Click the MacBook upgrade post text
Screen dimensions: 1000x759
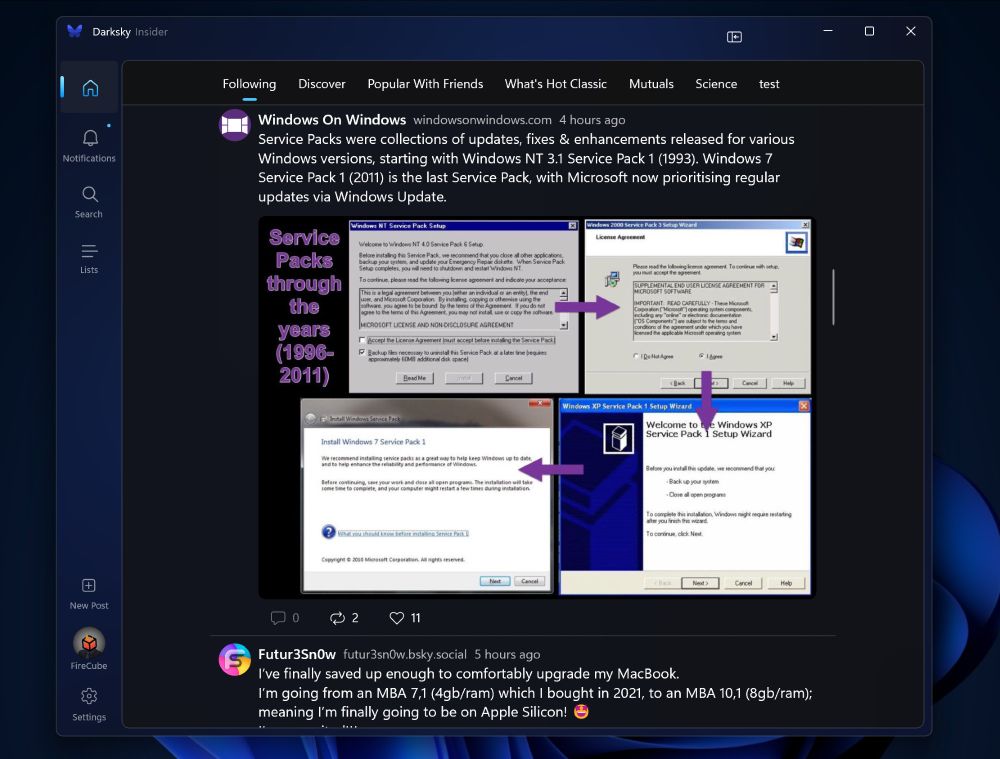535,693
